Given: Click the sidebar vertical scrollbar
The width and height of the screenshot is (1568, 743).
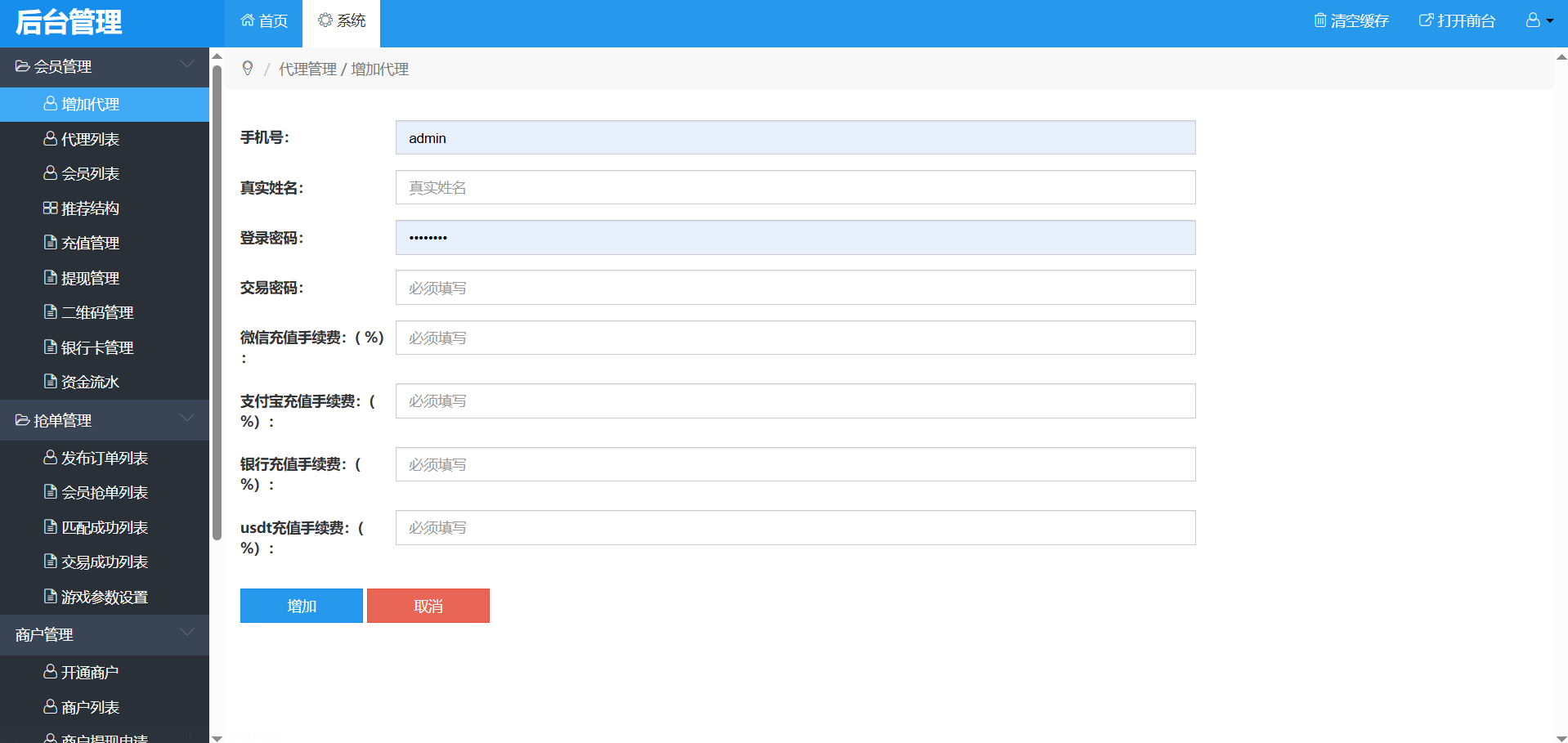Looking at the screenshot, I should (x=217, y=302).
